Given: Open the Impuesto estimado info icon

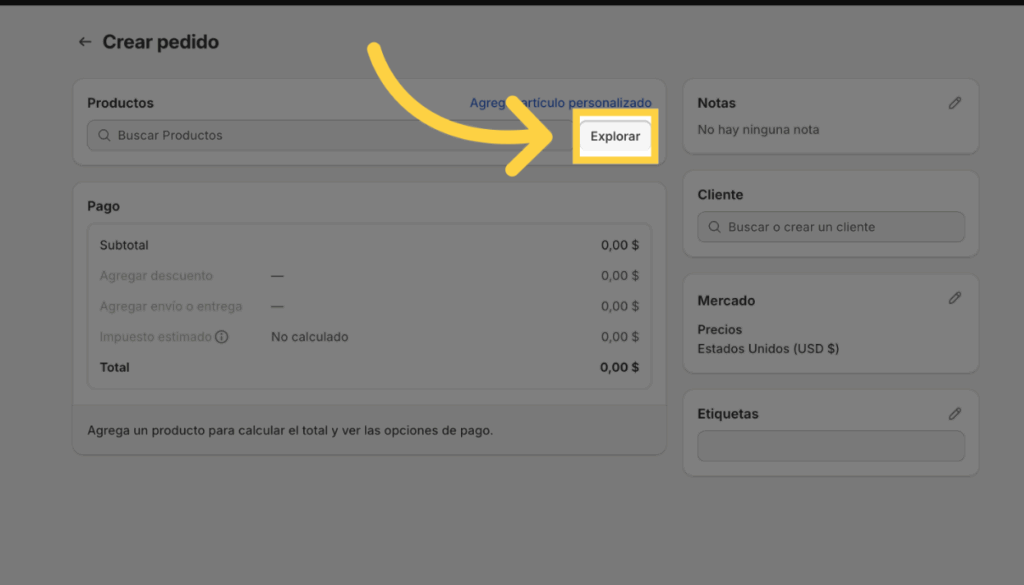Looking at the screenshot, I should point(222,337).
